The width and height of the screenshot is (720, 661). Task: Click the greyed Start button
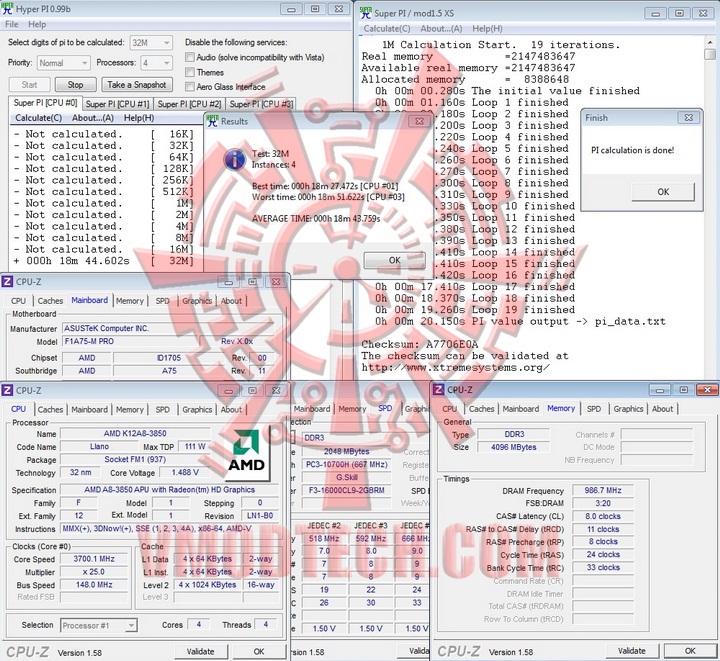coord(29,84)
